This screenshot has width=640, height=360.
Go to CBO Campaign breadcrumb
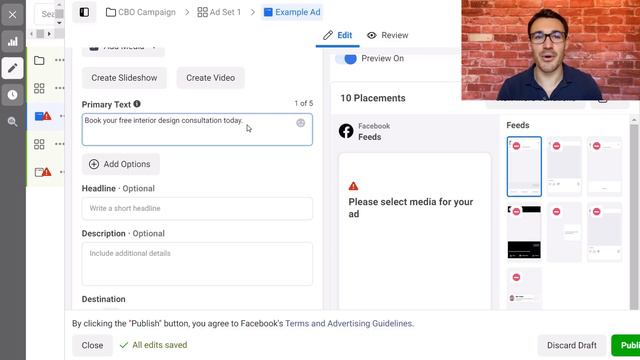coord(140,12)
